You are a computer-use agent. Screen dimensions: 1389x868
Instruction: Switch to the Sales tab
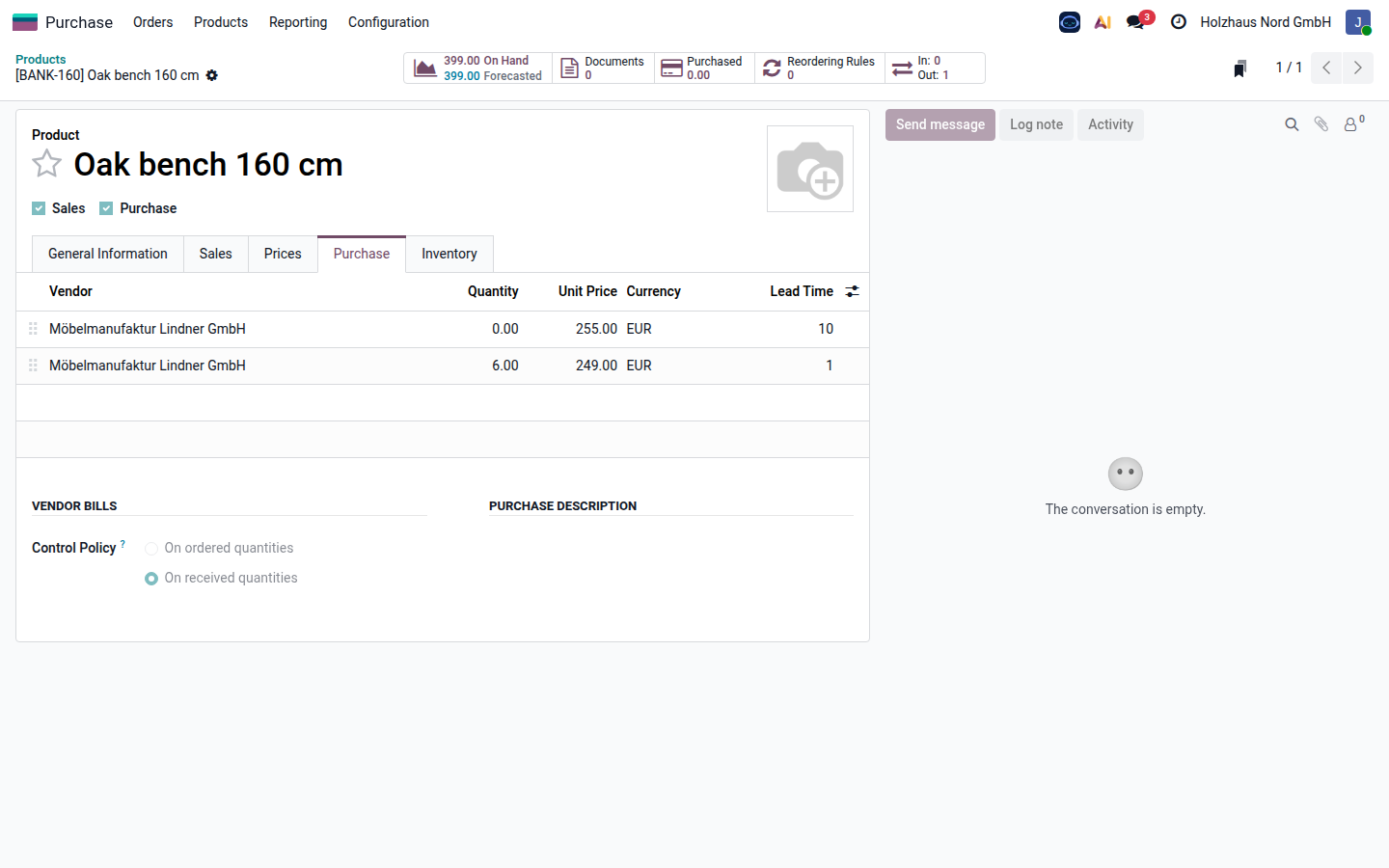point(216,254)
